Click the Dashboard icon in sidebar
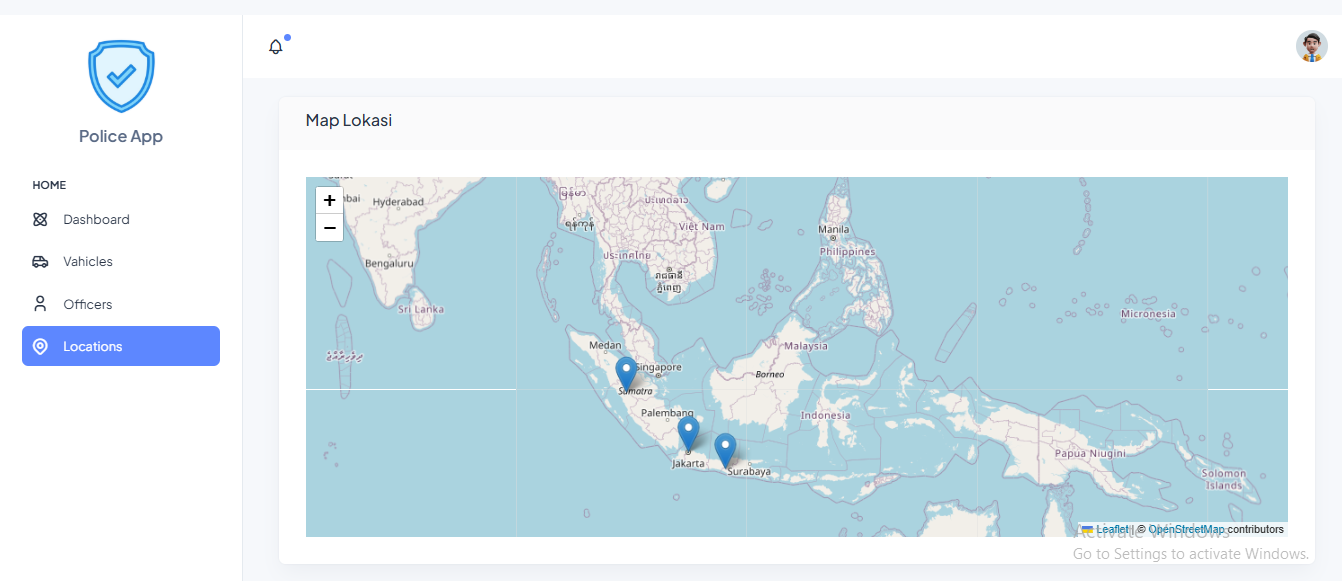Viewport: 1342px width, 581px height. (x=40, y=219)
